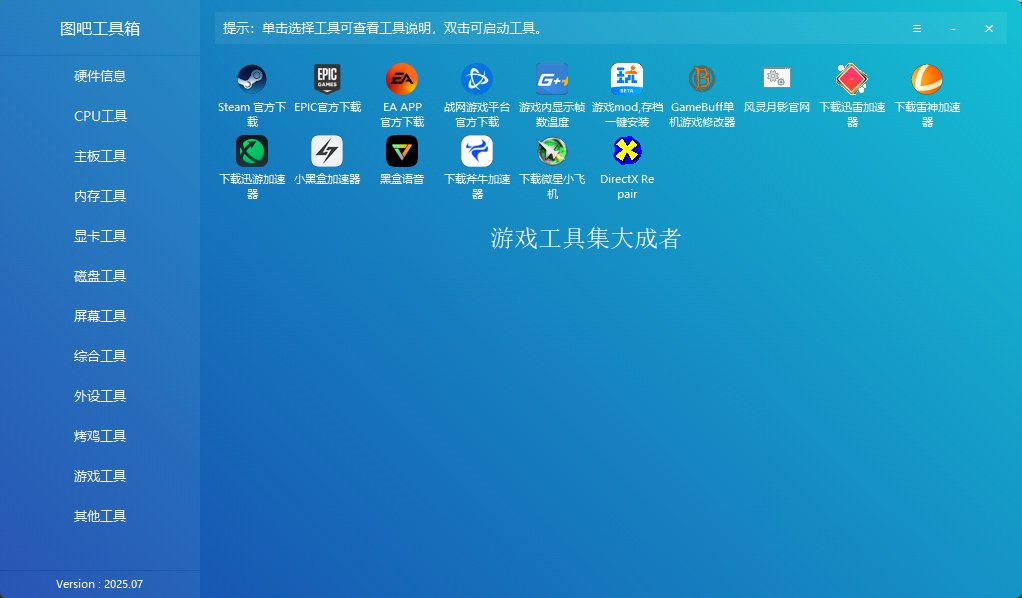Open the 主板工具 category
This screenshot has height=598, width=1022.
point(100,157)
